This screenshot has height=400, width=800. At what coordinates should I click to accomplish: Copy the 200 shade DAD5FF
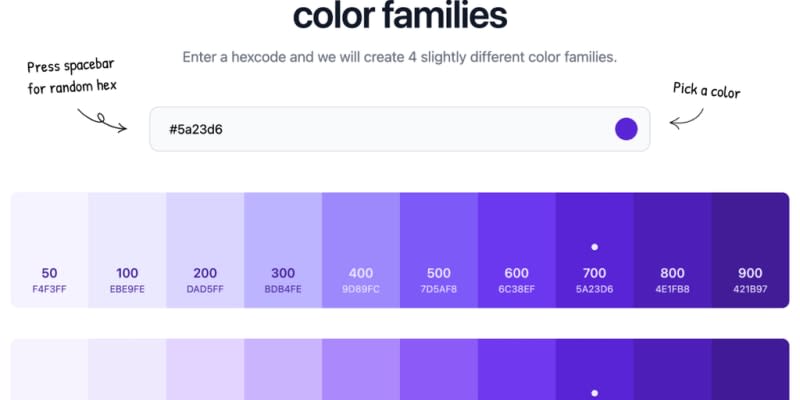[205, 250]
